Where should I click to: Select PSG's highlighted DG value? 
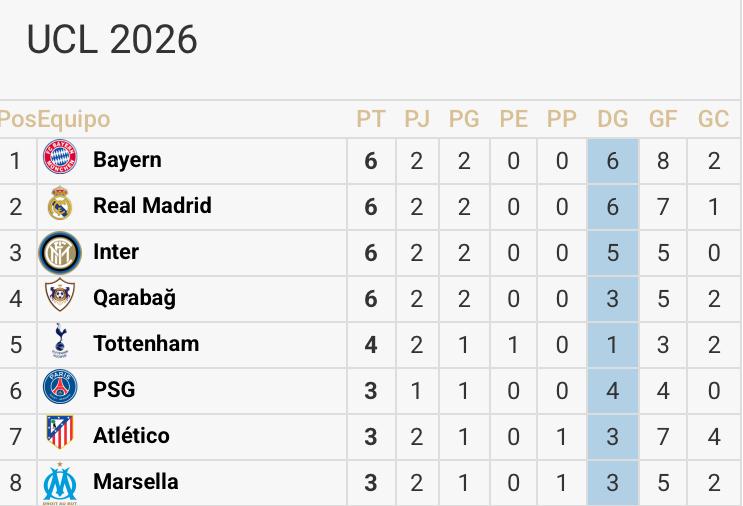(x=612, y=390)
